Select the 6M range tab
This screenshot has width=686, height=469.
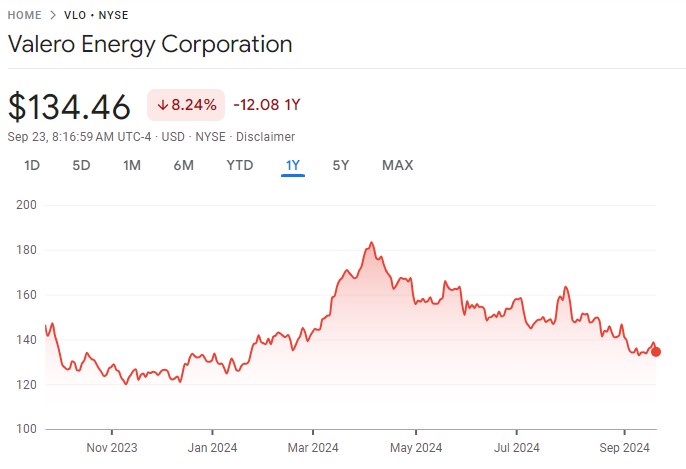183,165
